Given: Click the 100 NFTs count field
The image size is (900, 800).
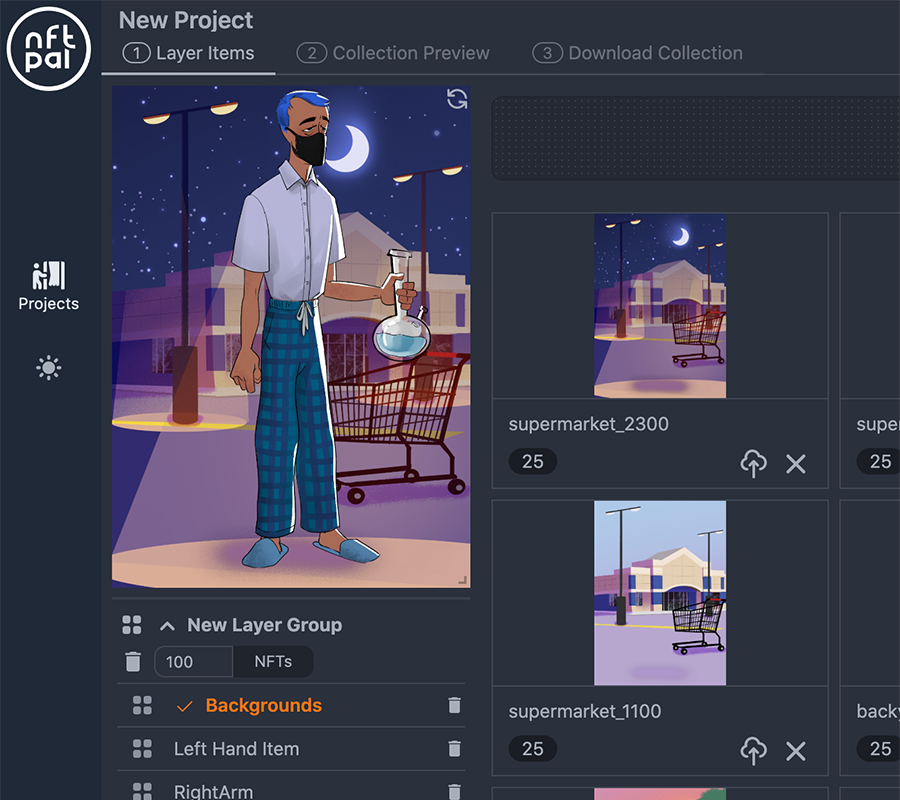Looking at the screenshot, I should pyautogui.click(x=193, y=662).
